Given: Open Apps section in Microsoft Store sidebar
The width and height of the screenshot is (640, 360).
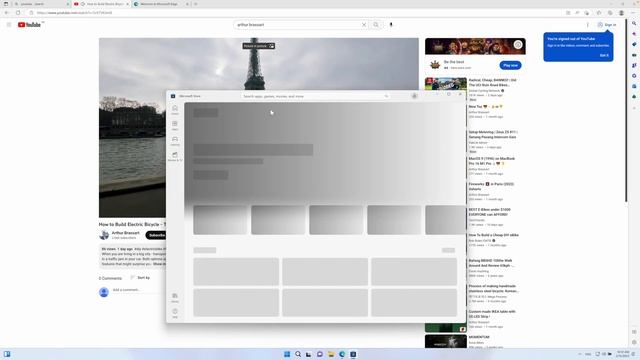Looking at the screenshot, I should 175,125.
